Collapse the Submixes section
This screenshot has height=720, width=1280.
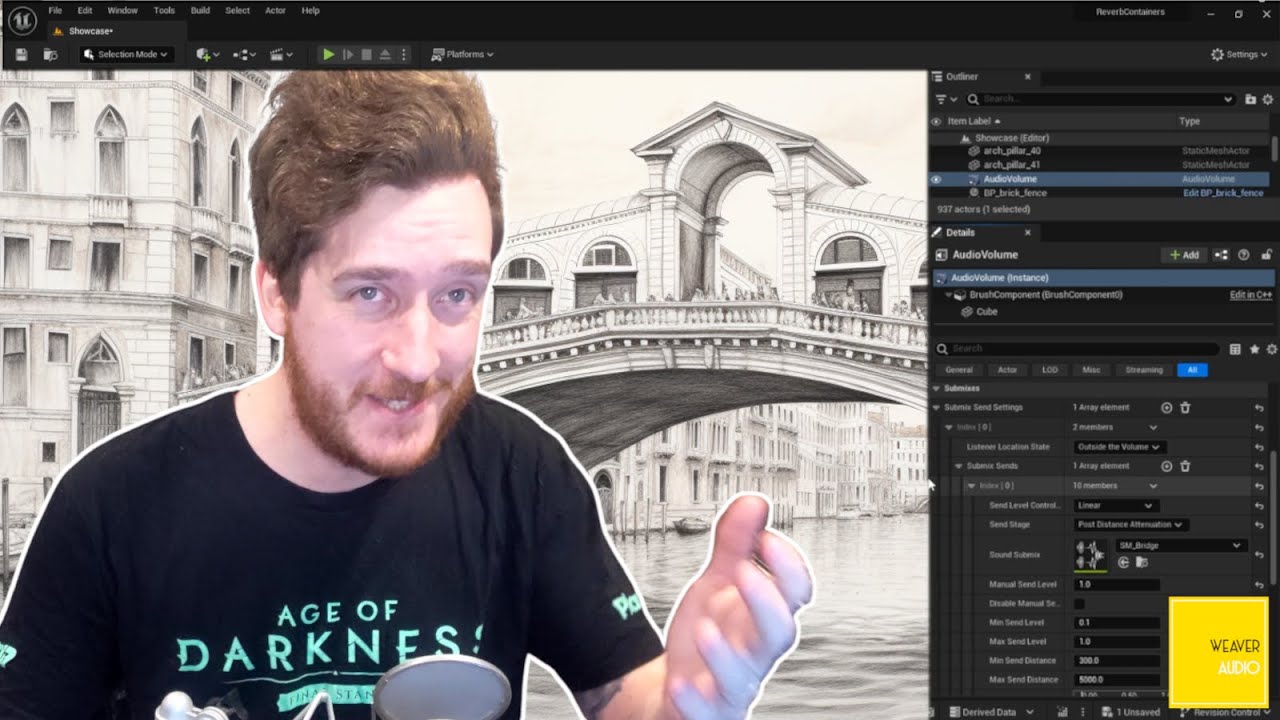pos(937,388)
